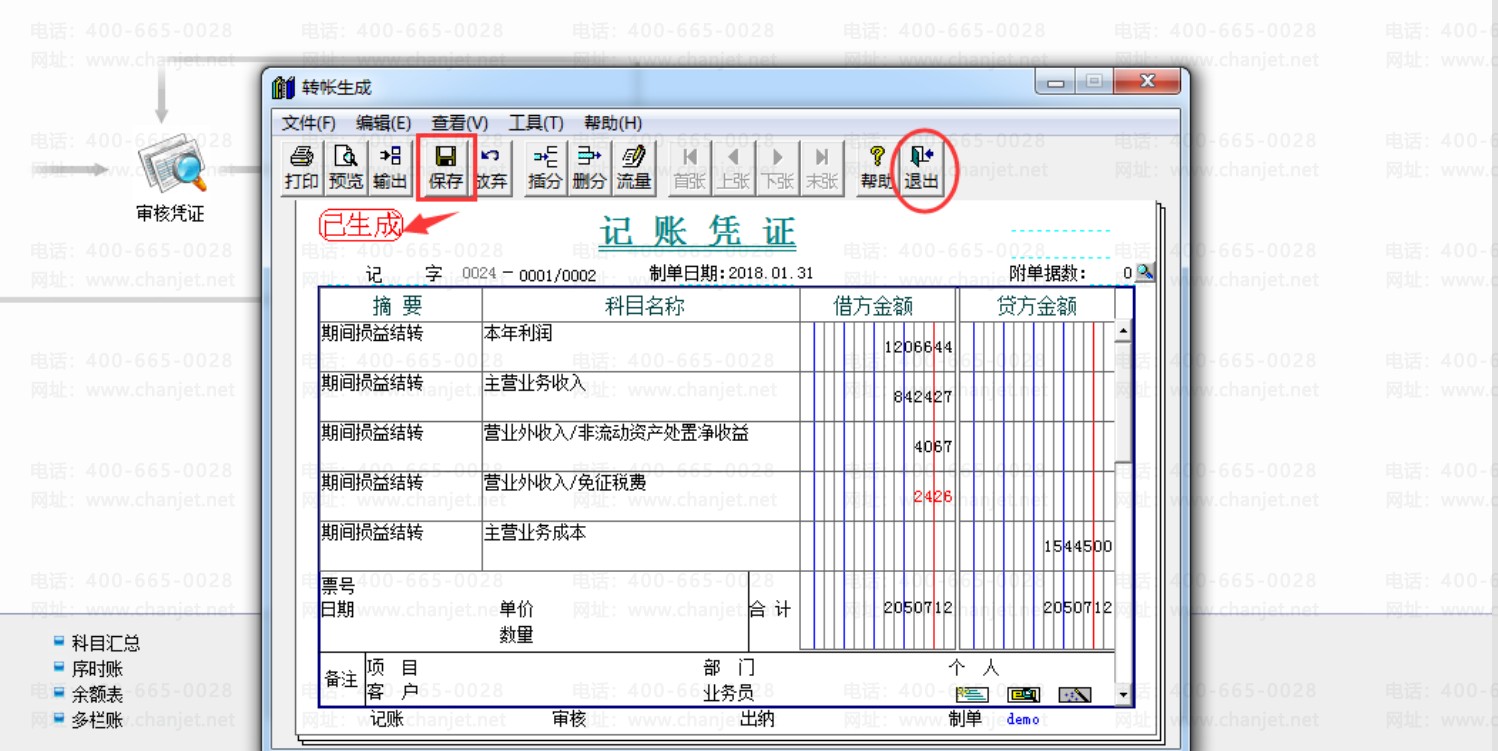Open the 帮助(H) menu
This screenshot has width=1498, height=751.
click(x=613, y=123)
